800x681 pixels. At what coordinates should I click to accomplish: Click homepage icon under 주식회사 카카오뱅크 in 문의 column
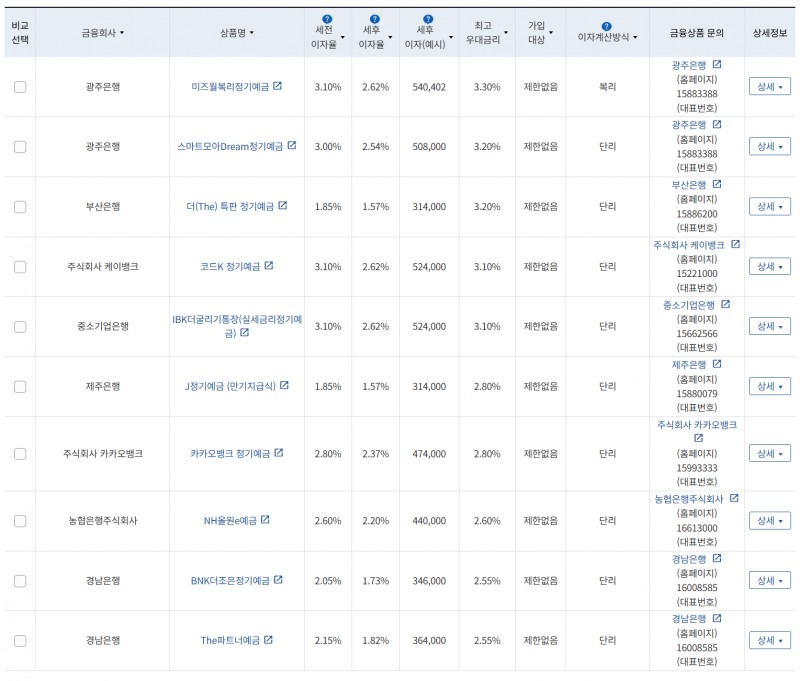(x=698, y=438)
